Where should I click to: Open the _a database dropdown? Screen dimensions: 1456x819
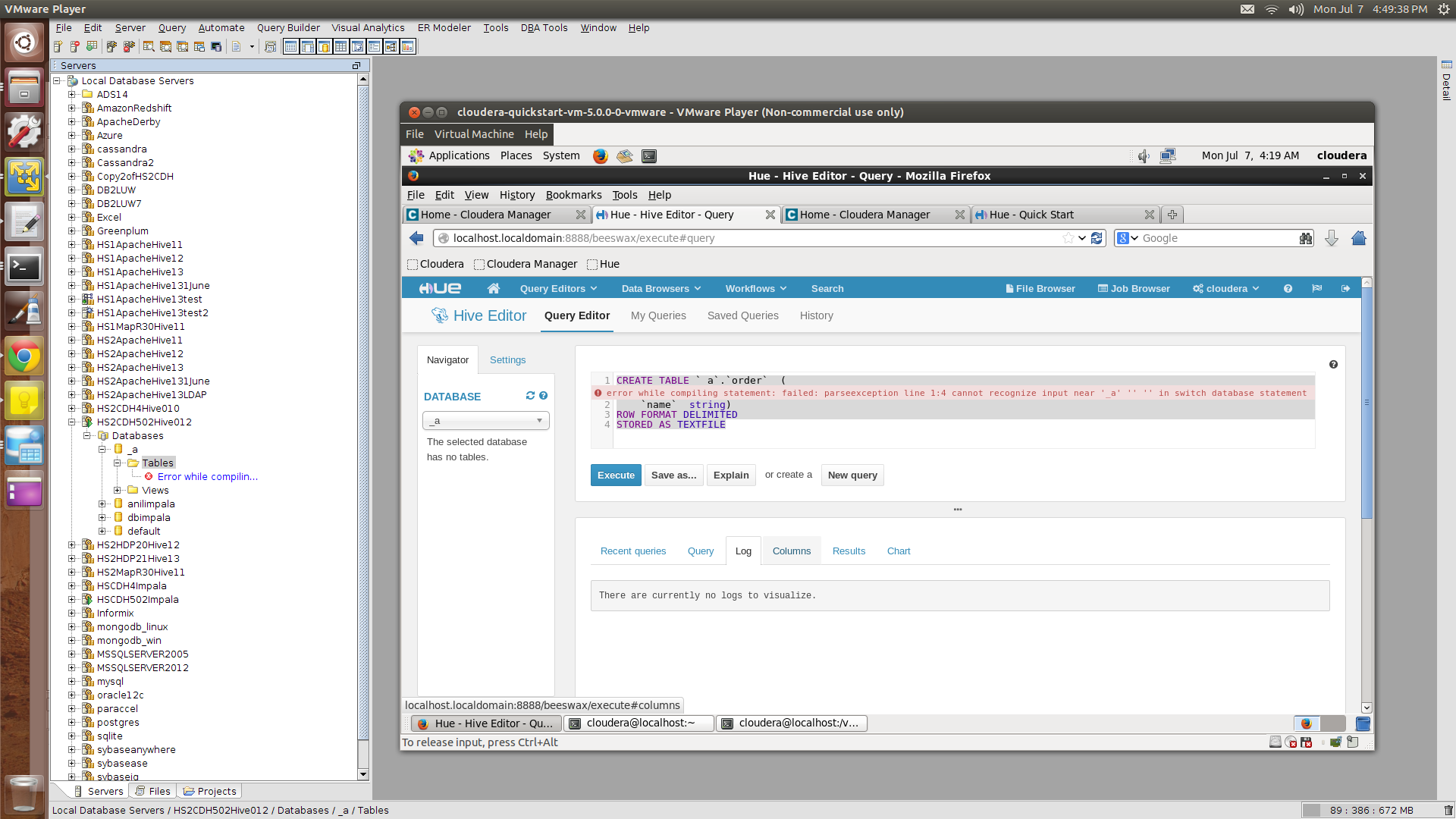(485, 421)
